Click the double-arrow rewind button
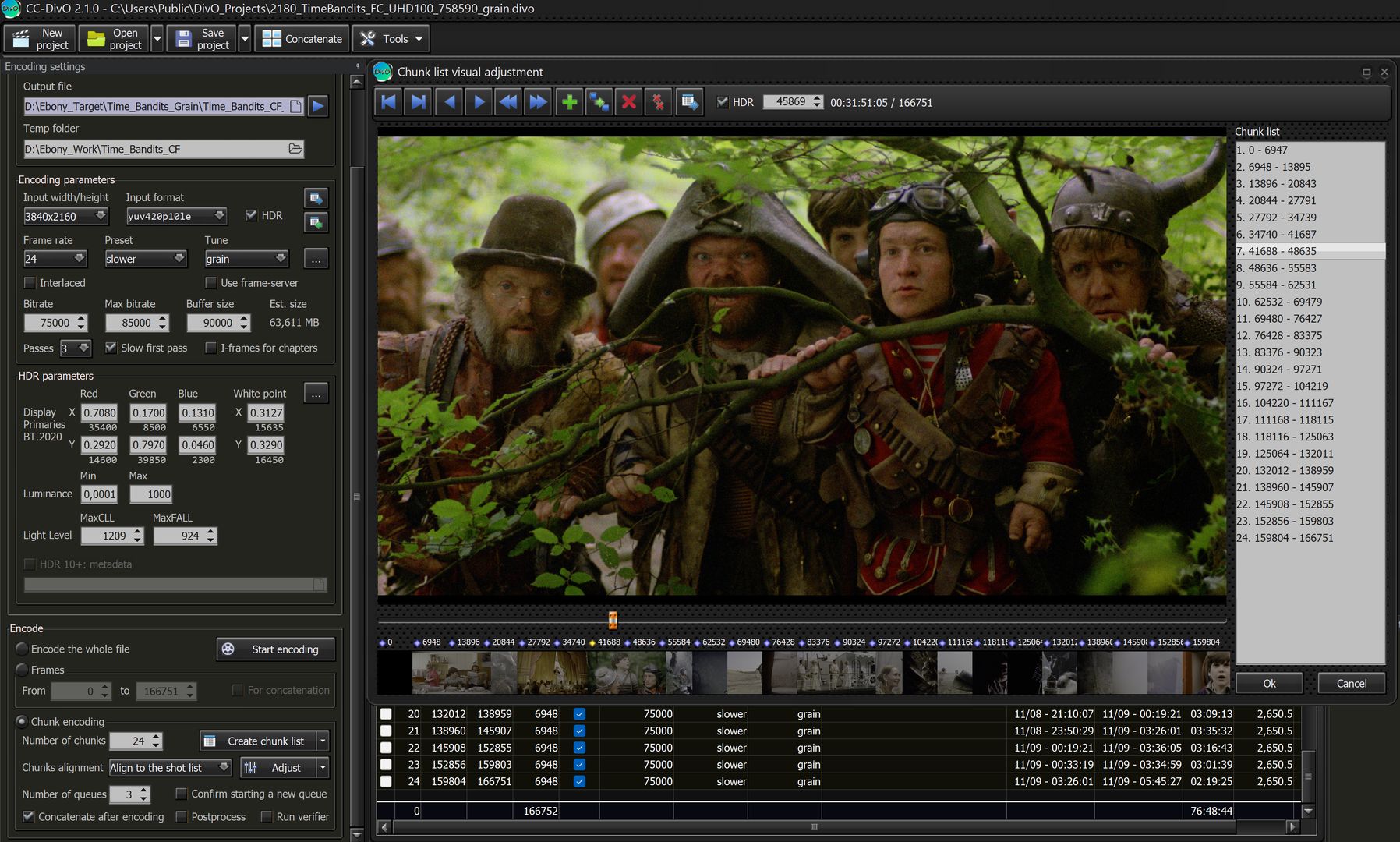Screen dimensions: 1400x842 pyautogui.click(x=508, y=102)
